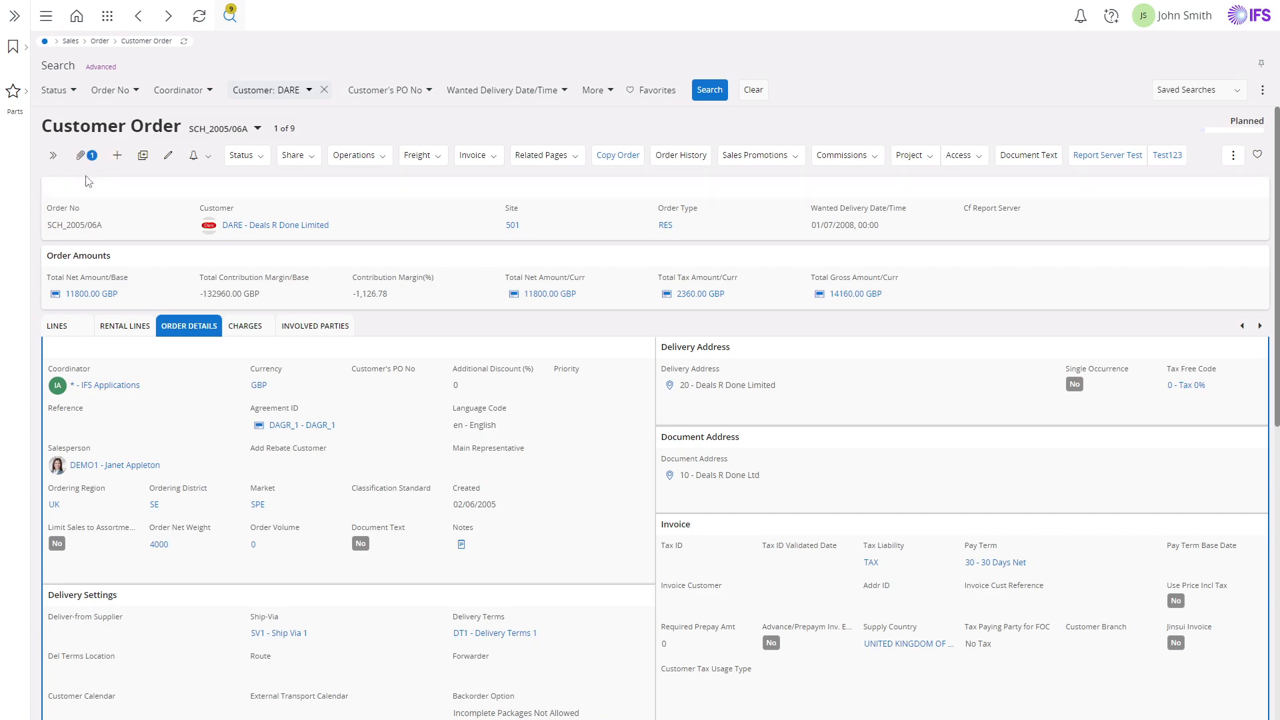Switch to the Rental Lines tab

click(125, 326)
